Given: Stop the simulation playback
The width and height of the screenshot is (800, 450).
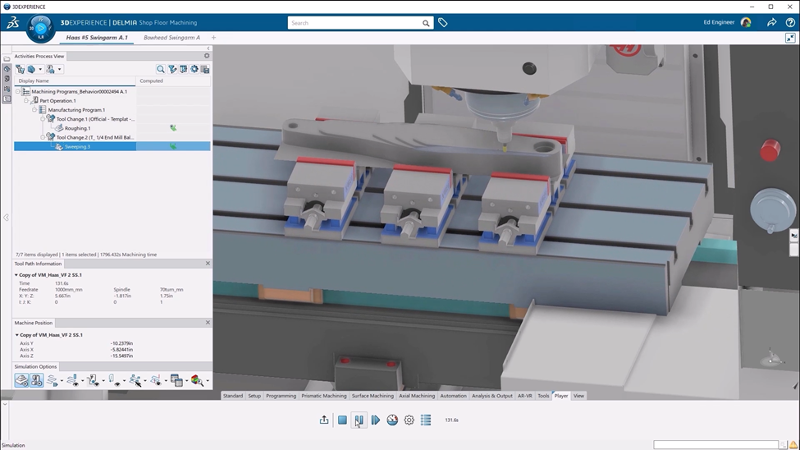Looking at the screenshot, I should tap(342, 421).
